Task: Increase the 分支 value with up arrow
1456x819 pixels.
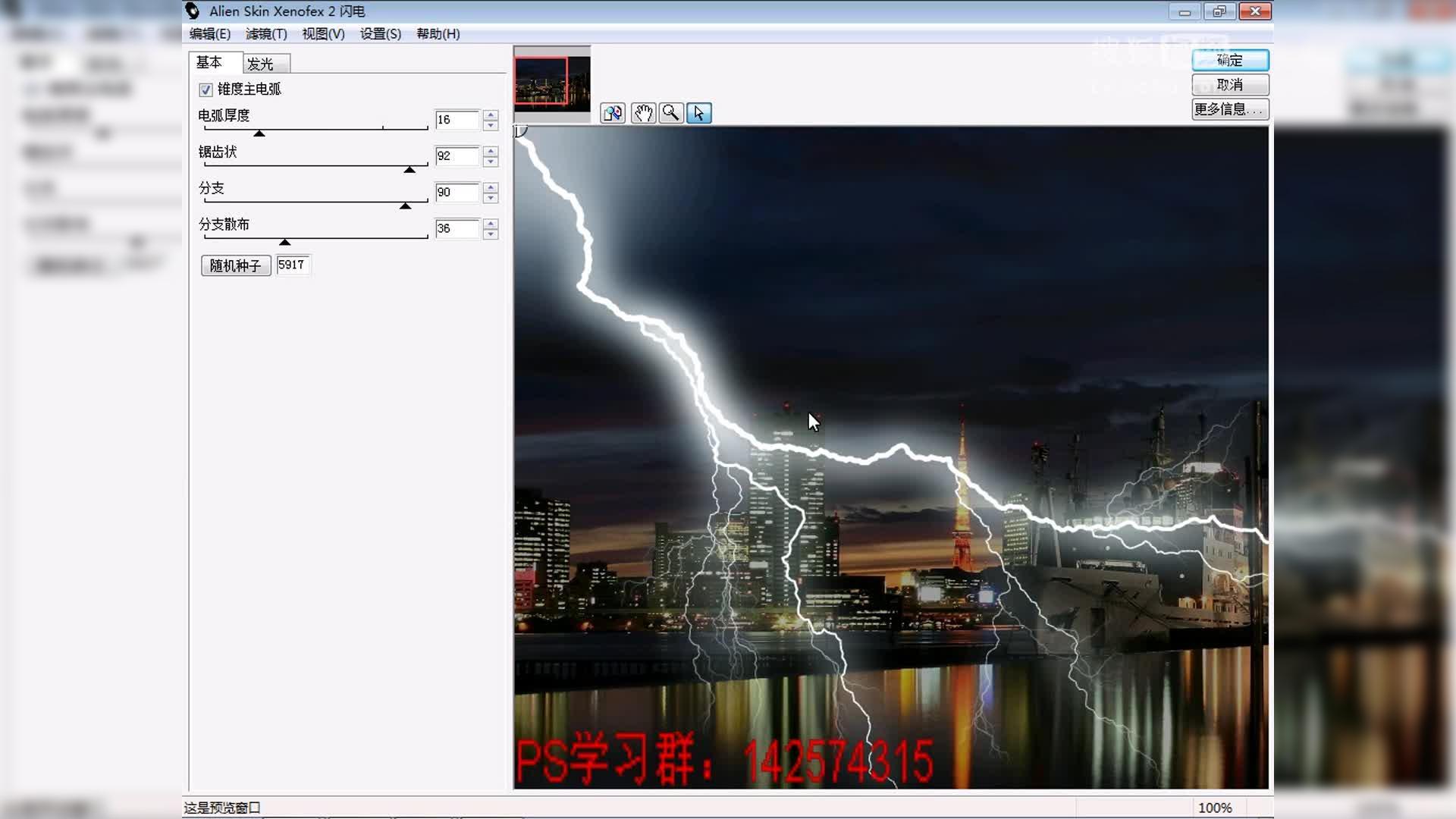Action: point(491,187)
